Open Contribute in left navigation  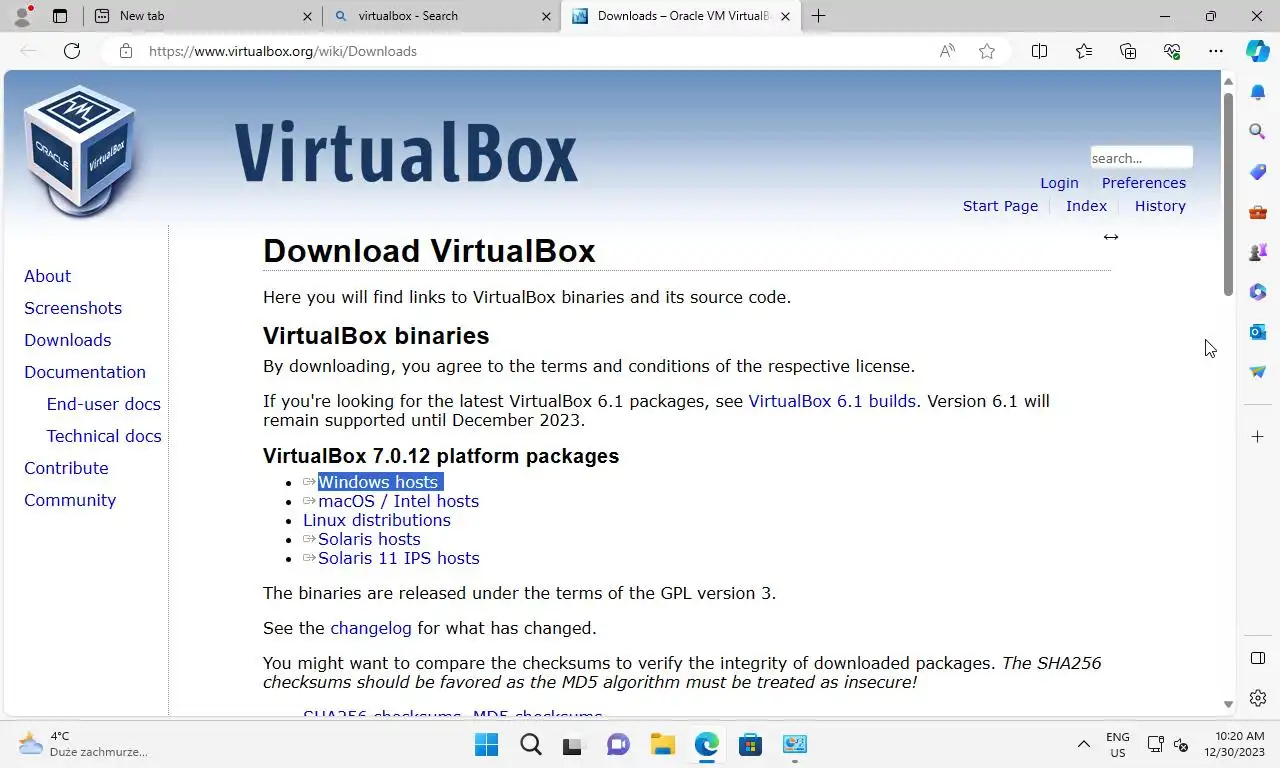click(66, 468)
